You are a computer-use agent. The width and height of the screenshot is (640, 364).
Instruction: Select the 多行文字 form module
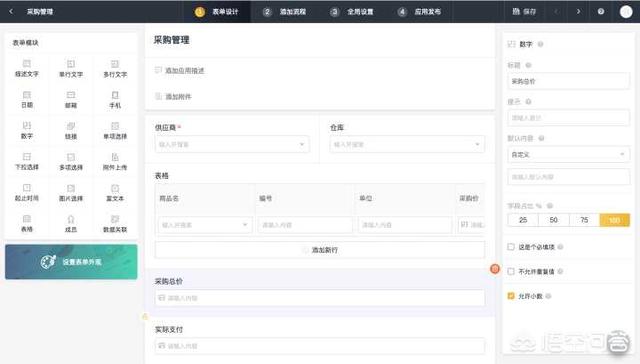coord(115,69)
